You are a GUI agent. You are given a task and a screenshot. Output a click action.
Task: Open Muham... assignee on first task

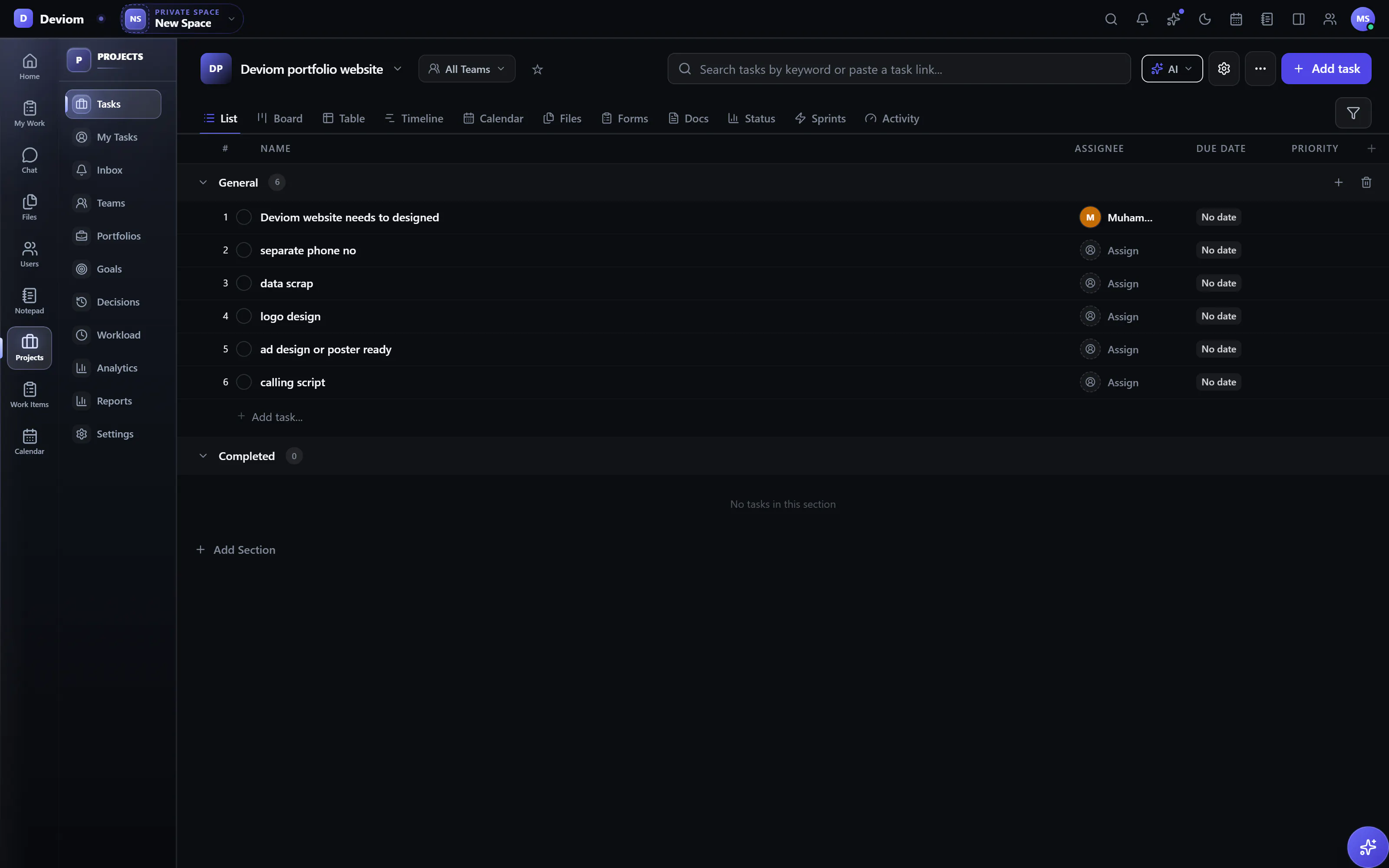pos(1116,217)
